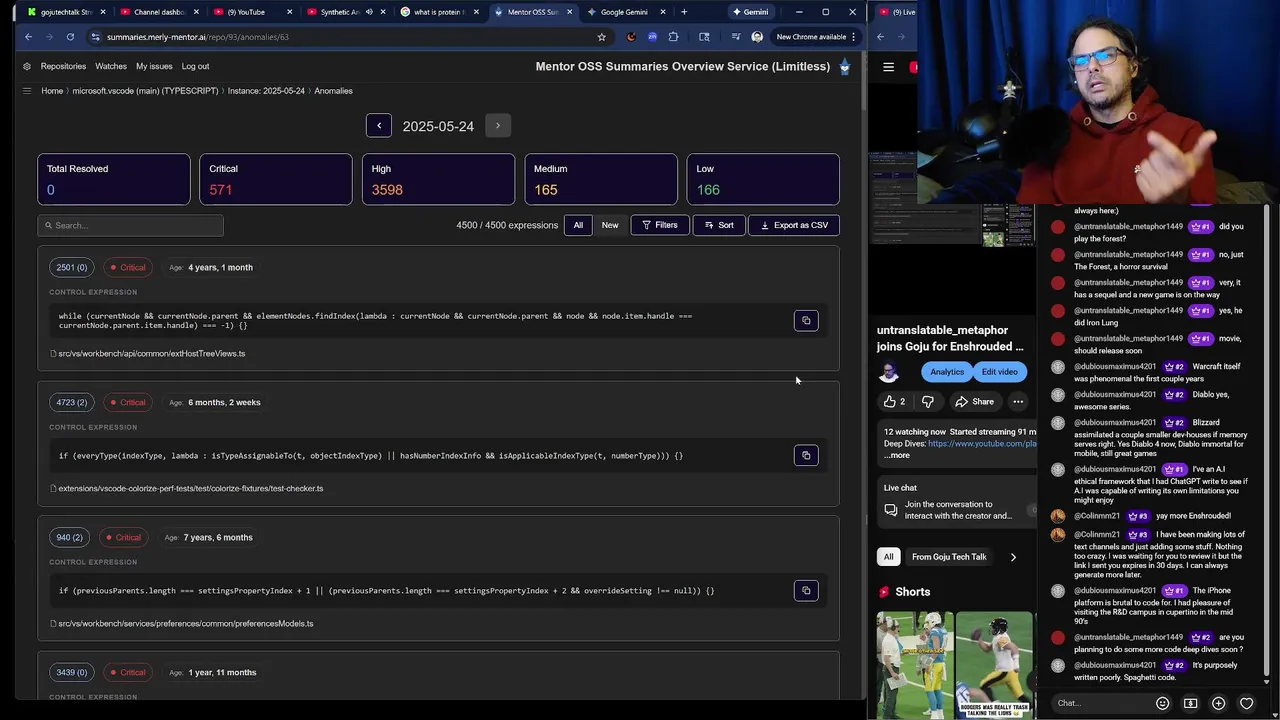Click Log out
The height and width of the screenshot is (720, 1280).
pos(195,66)
